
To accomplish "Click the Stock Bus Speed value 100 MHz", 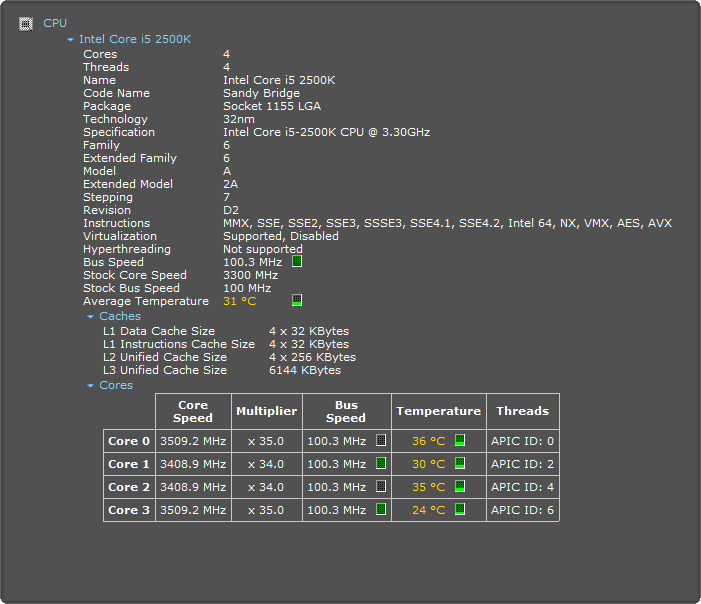I will 247,288.
